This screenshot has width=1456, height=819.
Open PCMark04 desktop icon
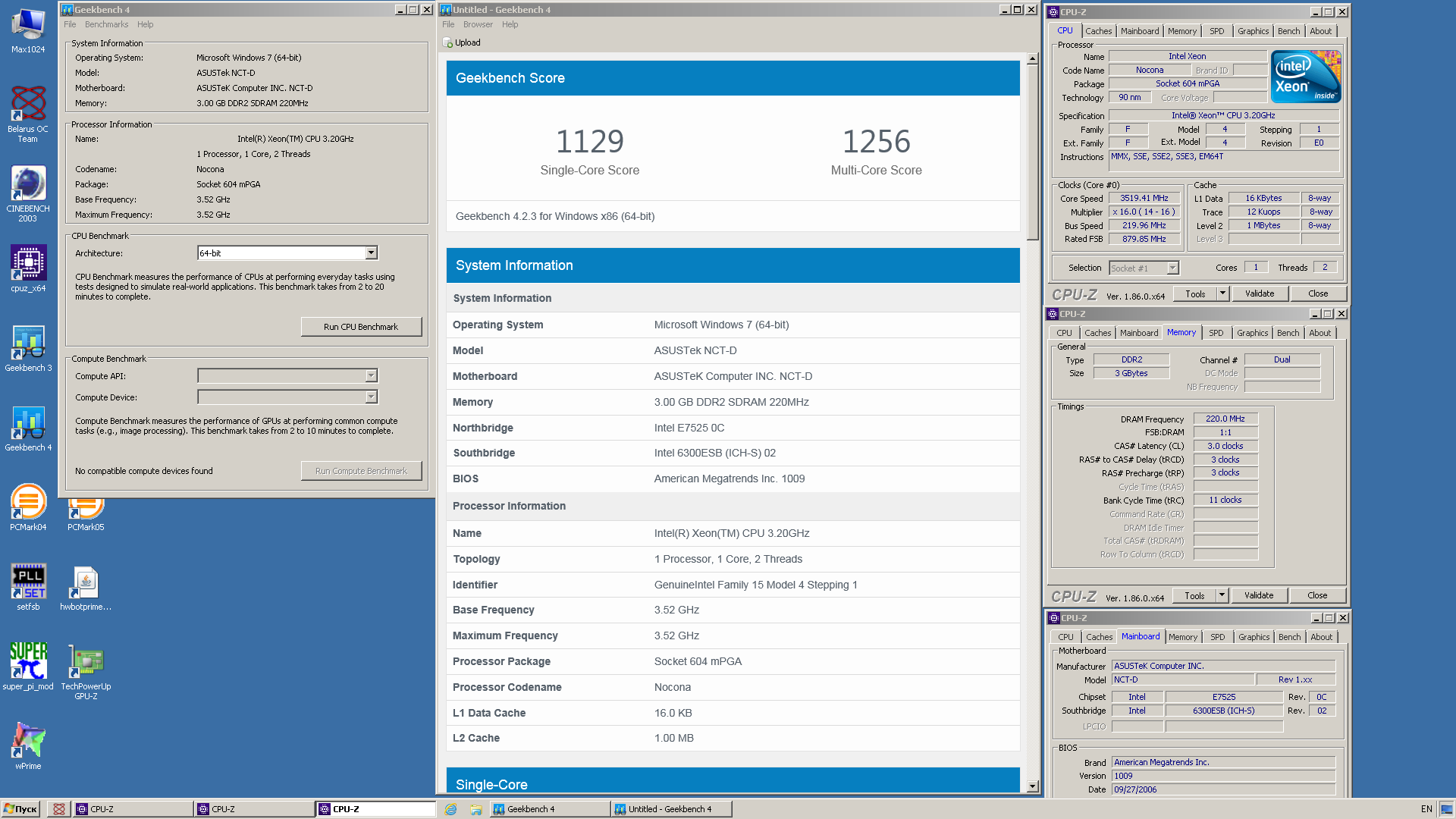(28, 507)
